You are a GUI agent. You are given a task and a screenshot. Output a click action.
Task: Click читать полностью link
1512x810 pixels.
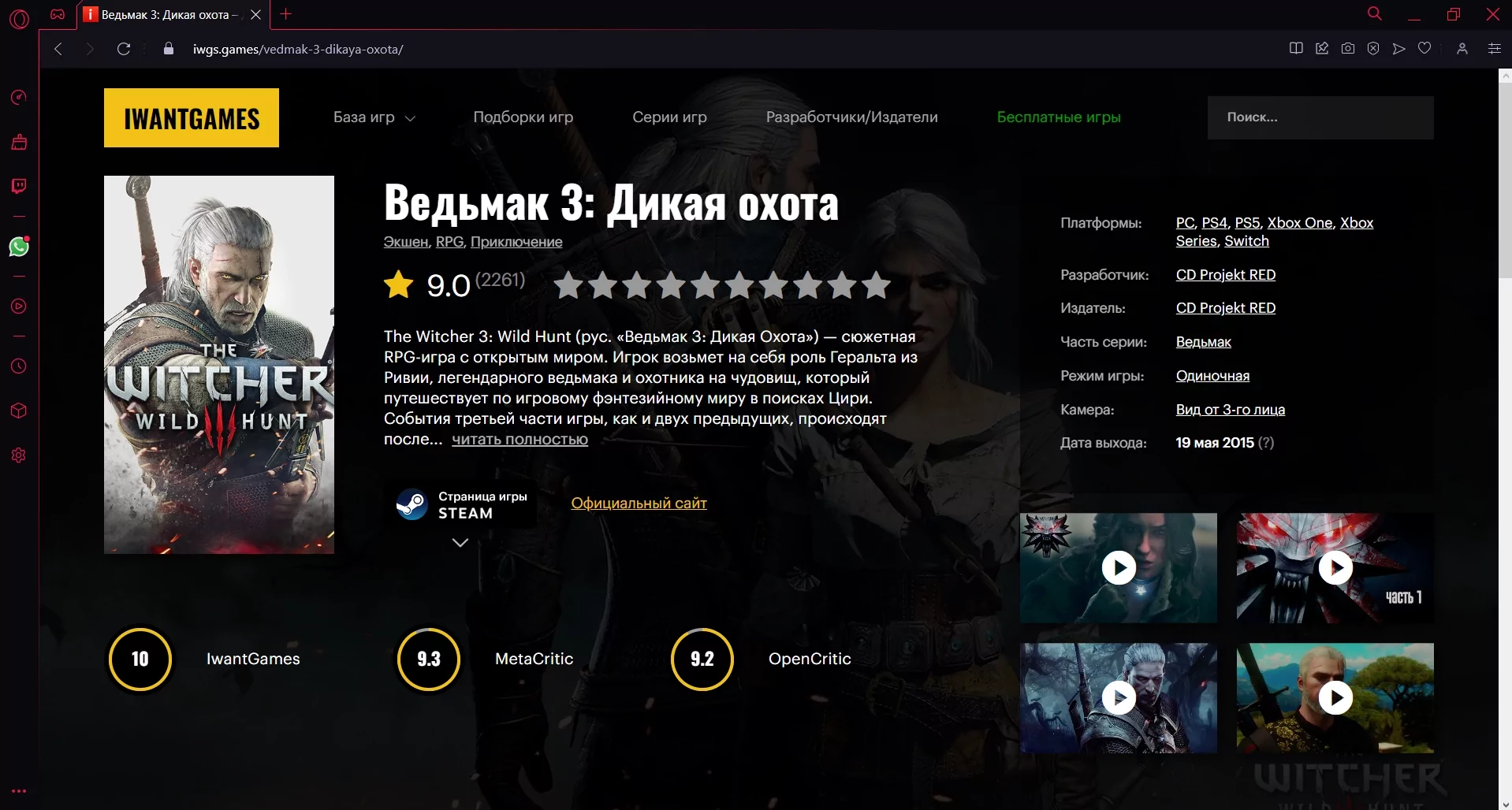[x=520, y=440]
